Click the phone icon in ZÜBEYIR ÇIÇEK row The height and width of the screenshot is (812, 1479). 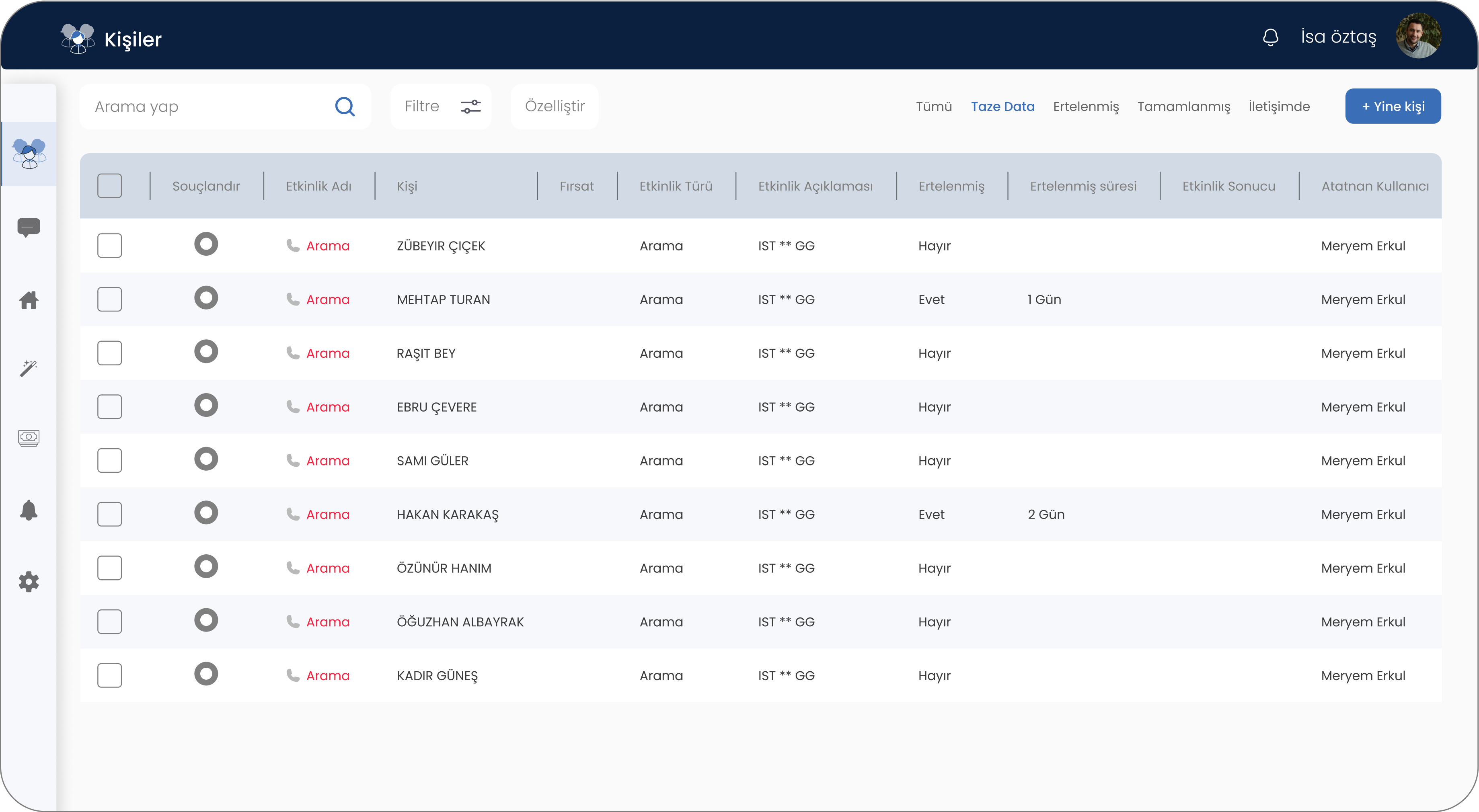293,246
